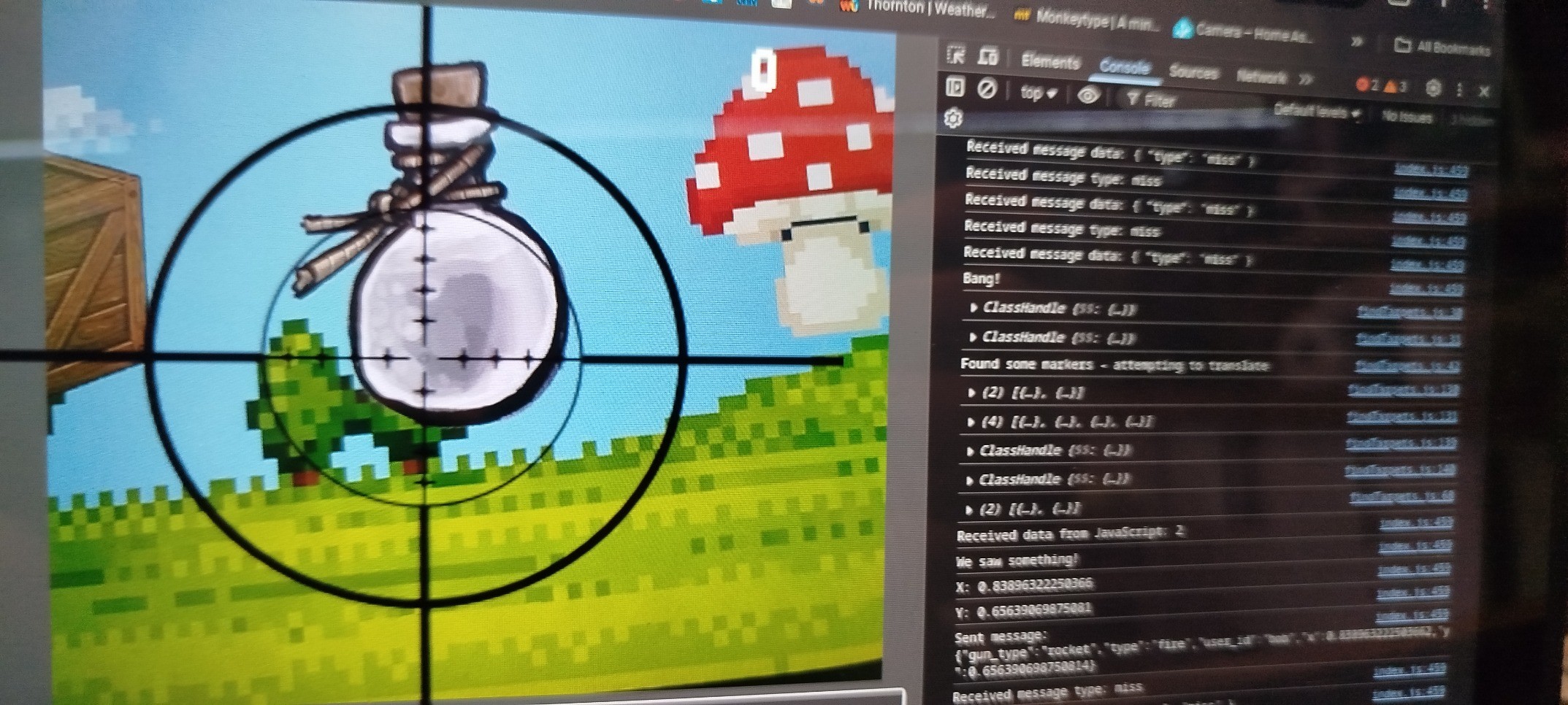The height and width of the screenshot is (705, 1568).
Task: Click the Monkeytype bookmark favicon
Action: (1022, 16)
